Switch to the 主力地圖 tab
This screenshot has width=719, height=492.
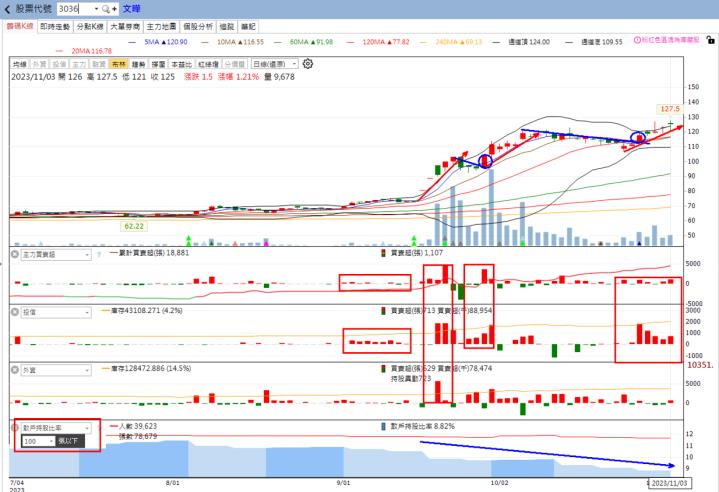coord(161,26)
